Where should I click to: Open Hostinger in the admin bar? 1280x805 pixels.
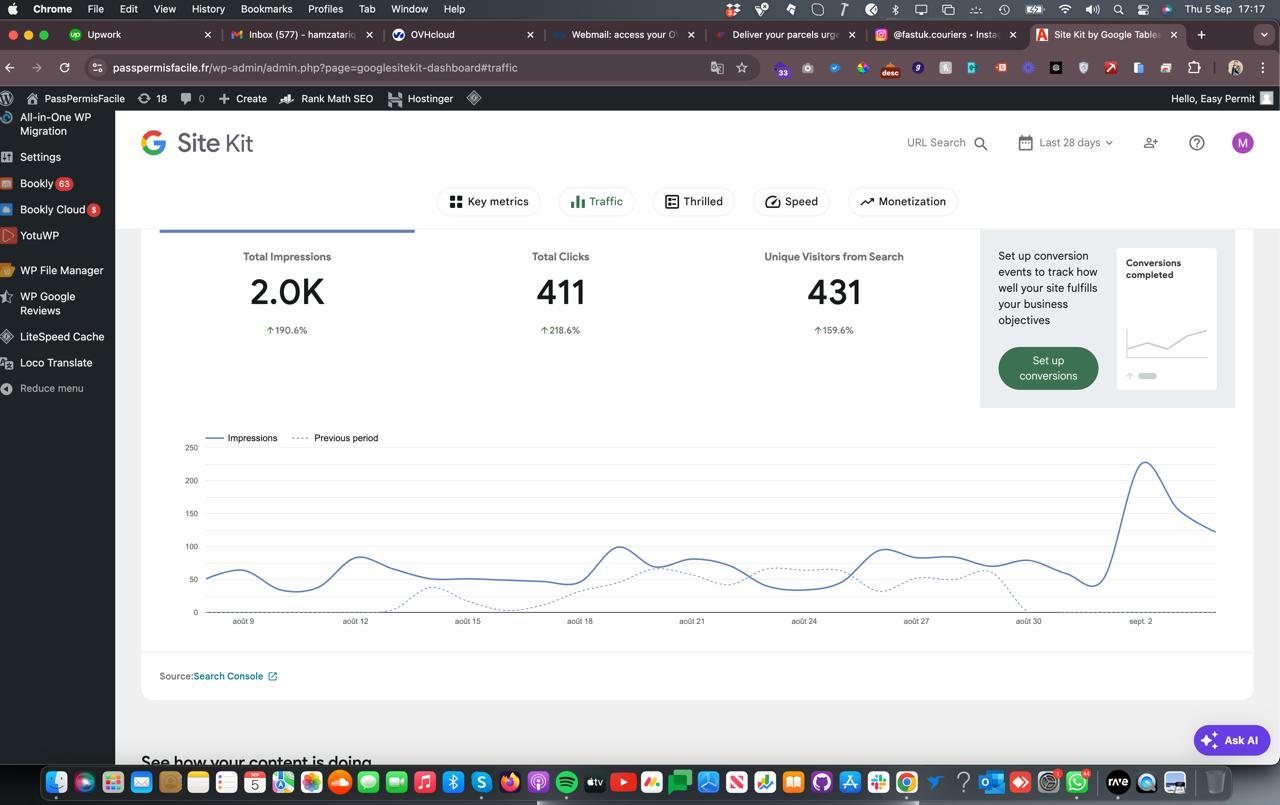[420, 99]
